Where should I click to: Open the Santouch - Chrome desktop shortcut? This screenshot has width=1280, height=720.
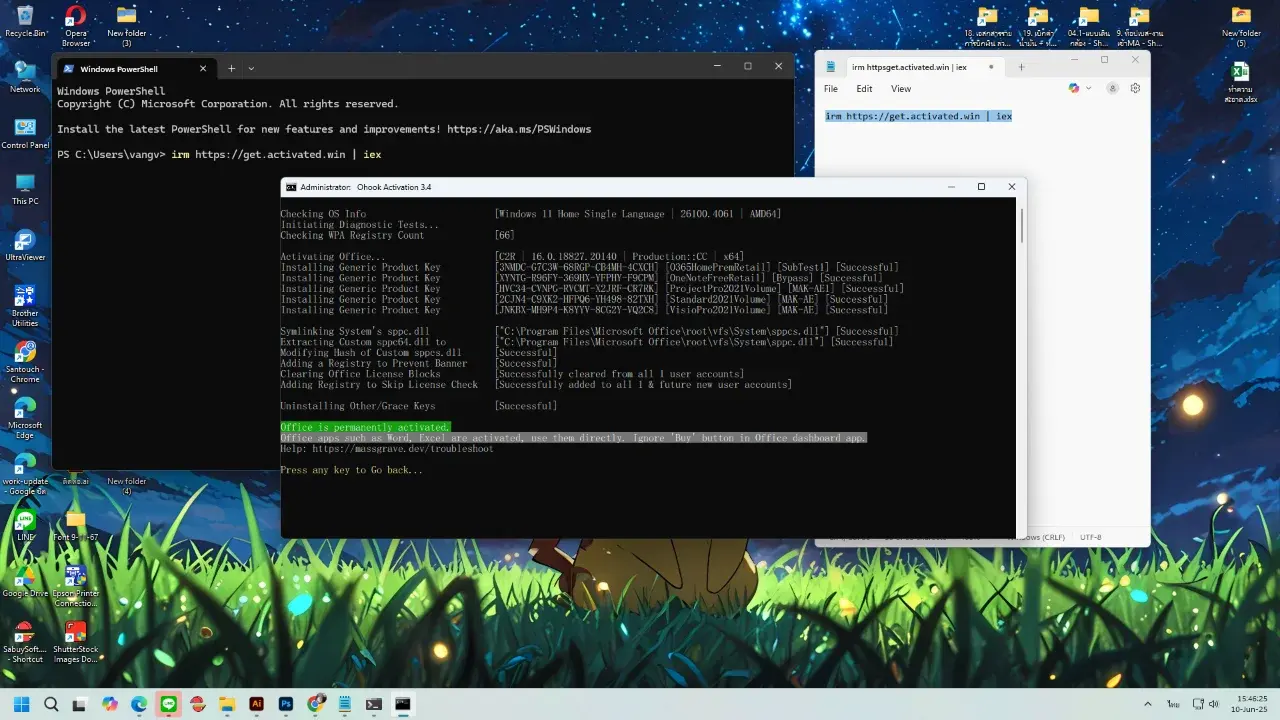25,362
